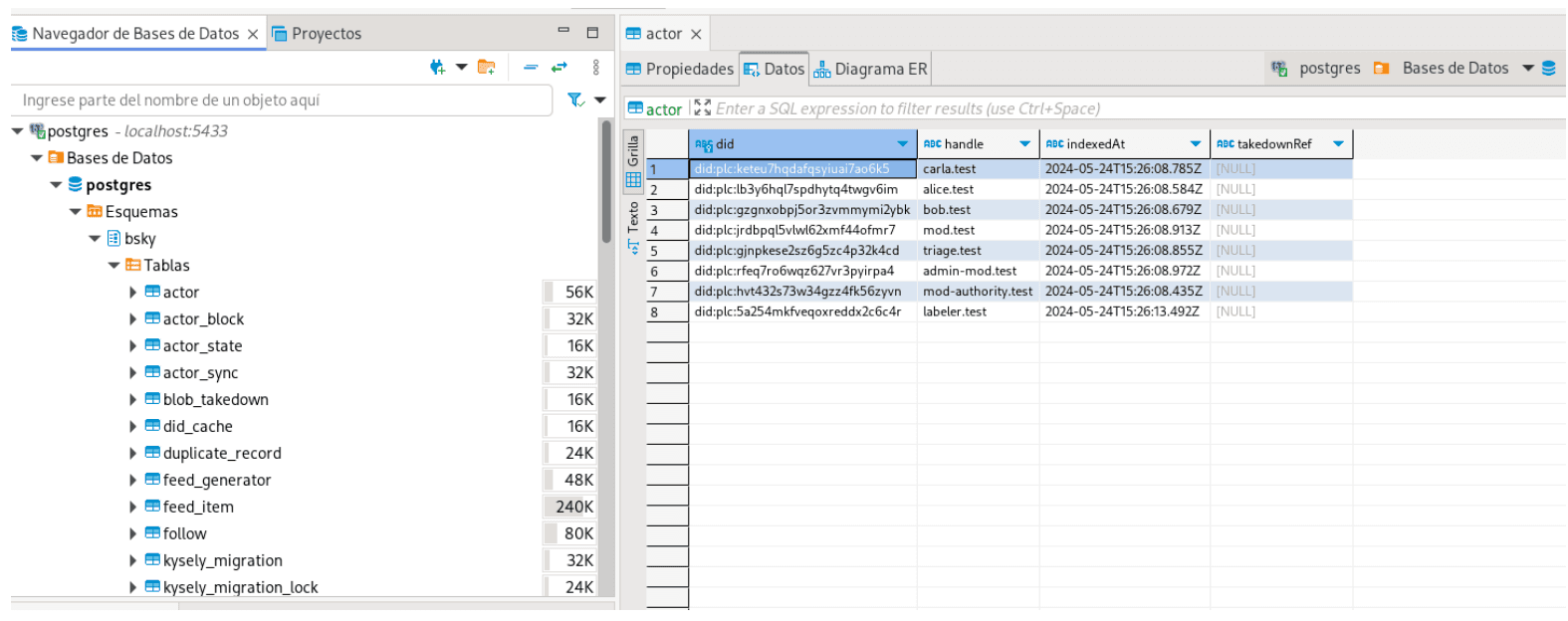Viewport: 1568px width, 621px height.
Task: Open the handle column filter dropdown
Action: (x=1024, y=144)
